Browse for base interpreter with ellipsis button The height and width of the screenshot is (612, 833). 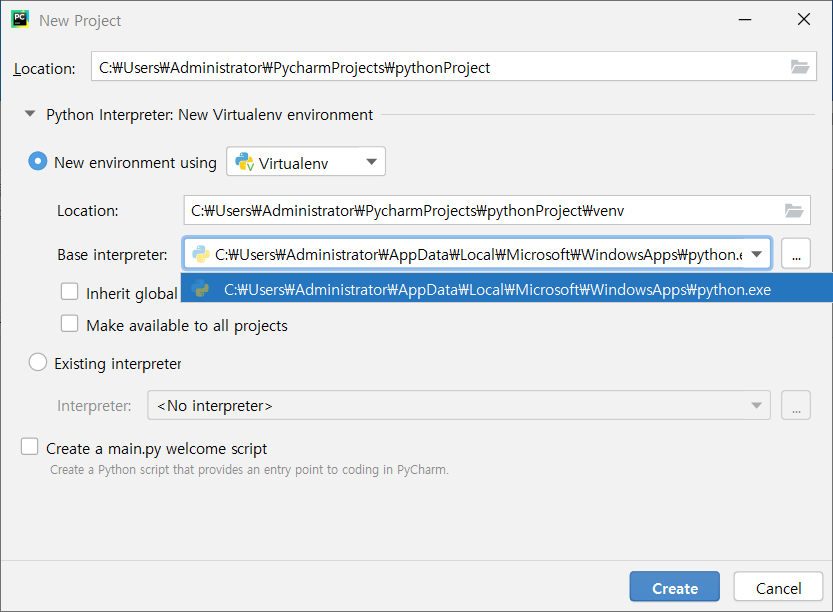[x=796, y=253]
